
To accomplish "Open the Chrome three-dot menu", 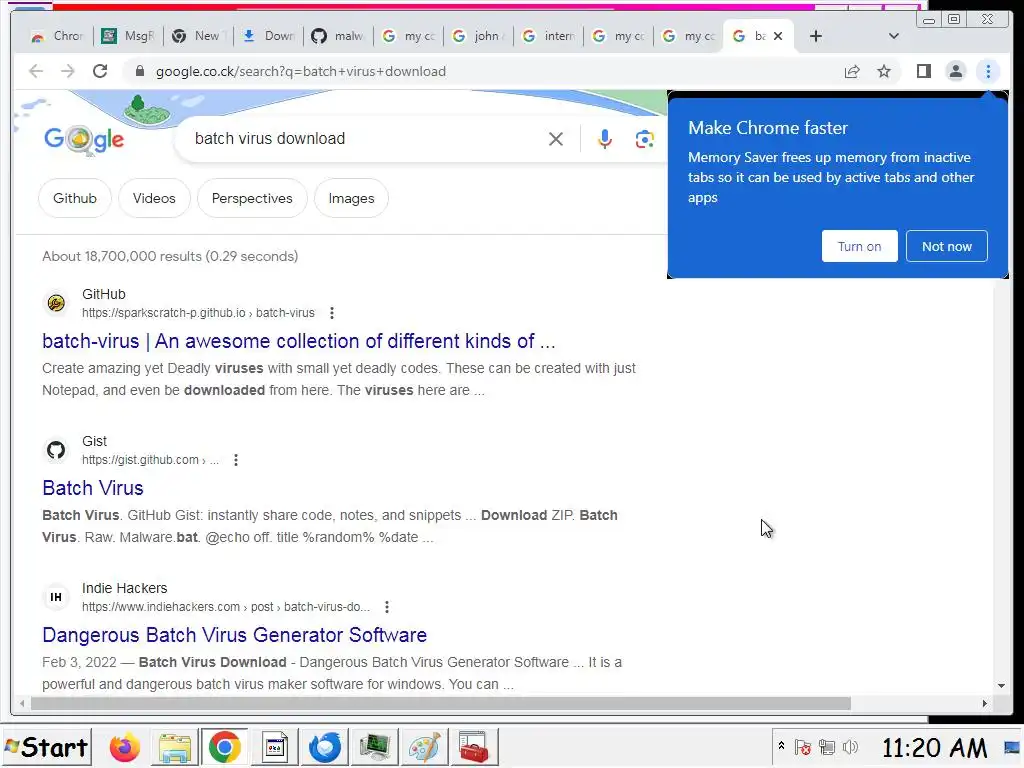I will (x=988, y=71).
